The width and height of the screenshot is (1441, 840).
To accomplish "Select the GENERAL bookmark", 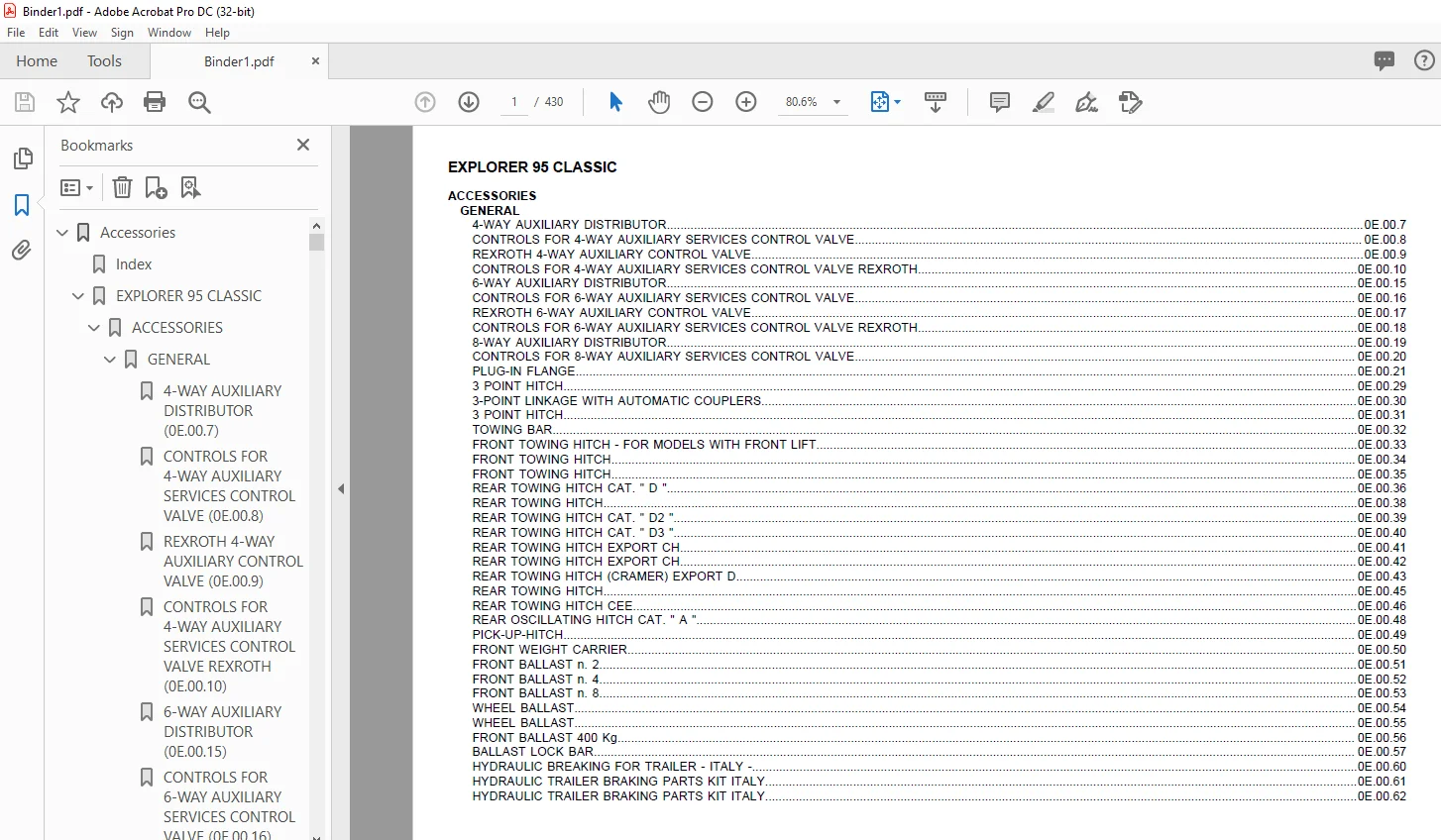I will click(x=178, y=360).
